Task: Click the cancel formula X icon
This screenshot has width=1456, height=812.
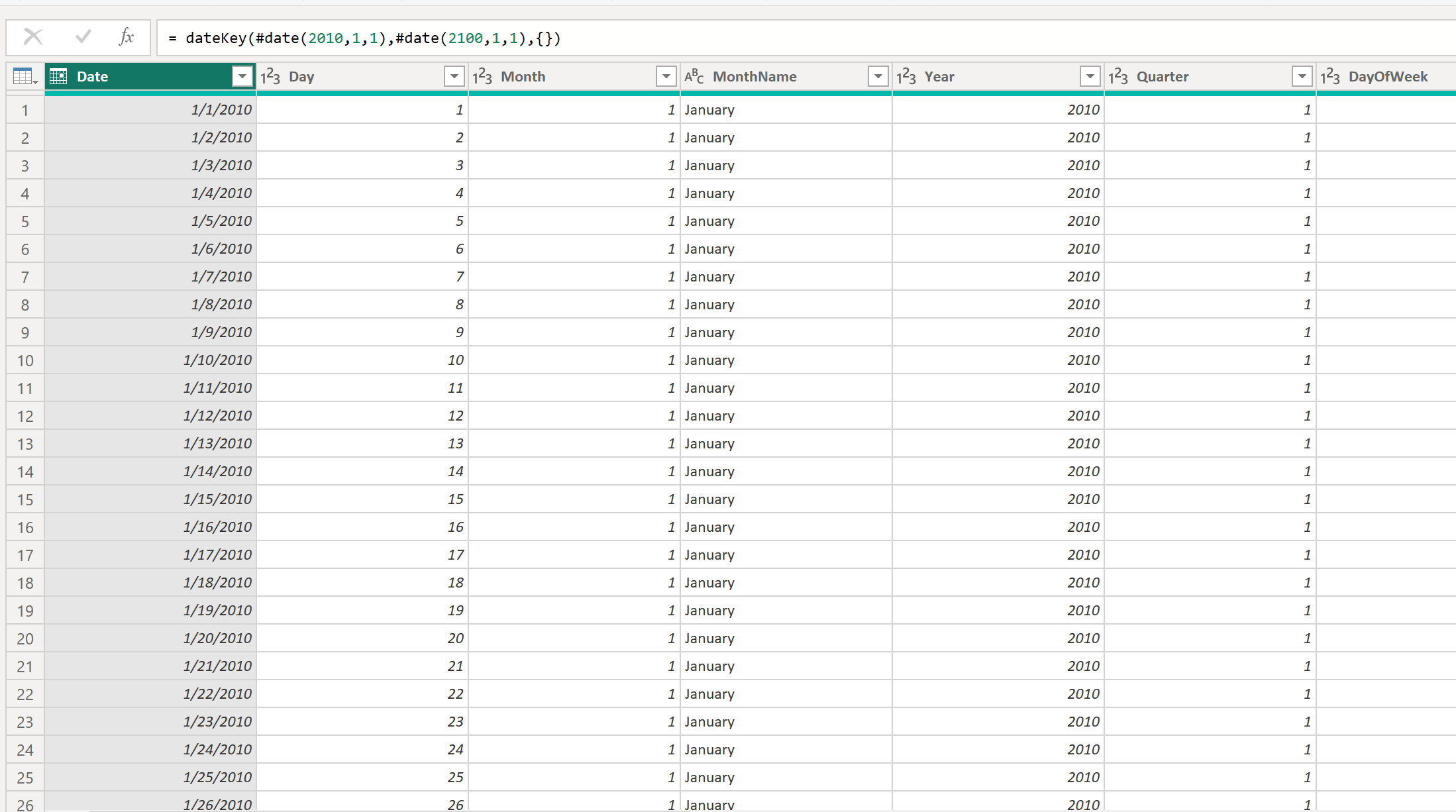Action: coord(32,37)
